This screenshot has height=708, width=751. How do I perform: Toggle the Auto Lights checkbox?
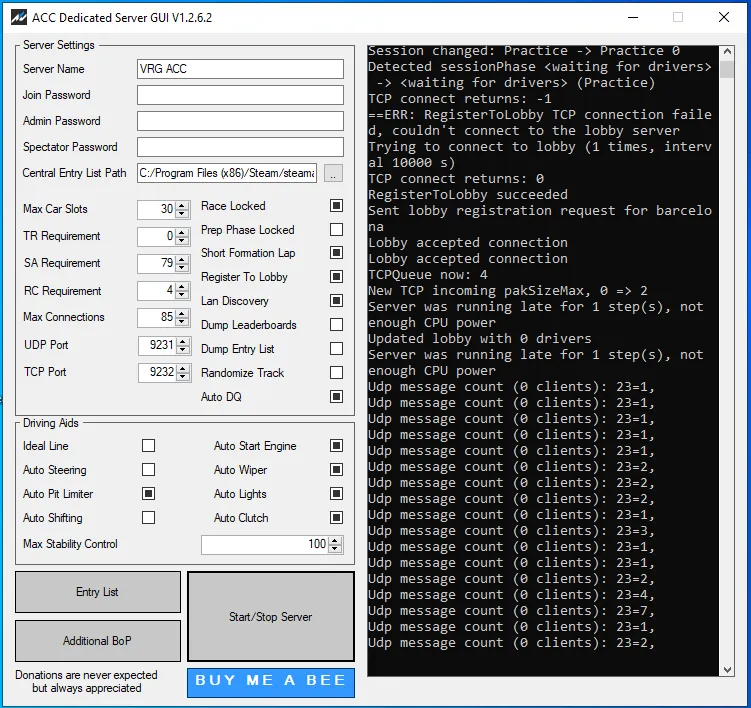(337, 494)
